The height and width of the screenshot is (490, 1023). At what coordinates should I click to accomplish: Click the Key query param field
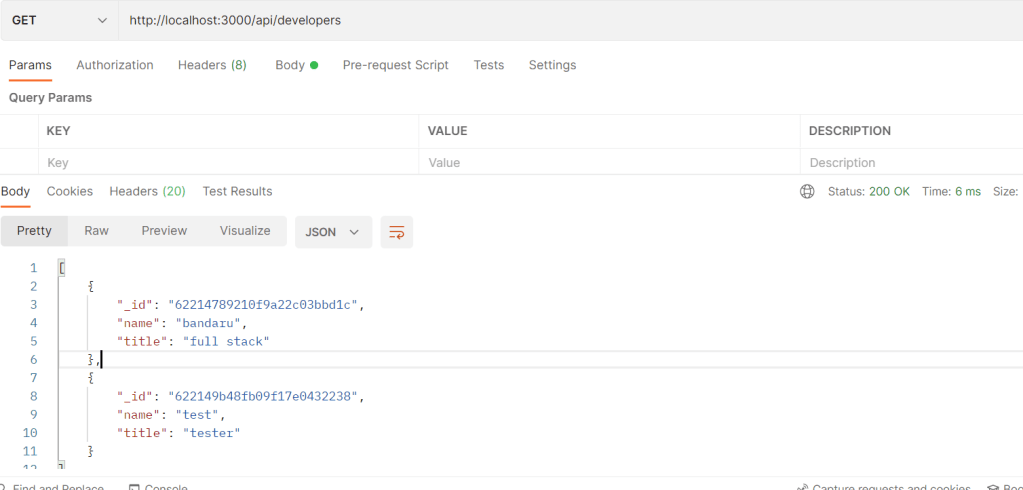tap(228, 162)
